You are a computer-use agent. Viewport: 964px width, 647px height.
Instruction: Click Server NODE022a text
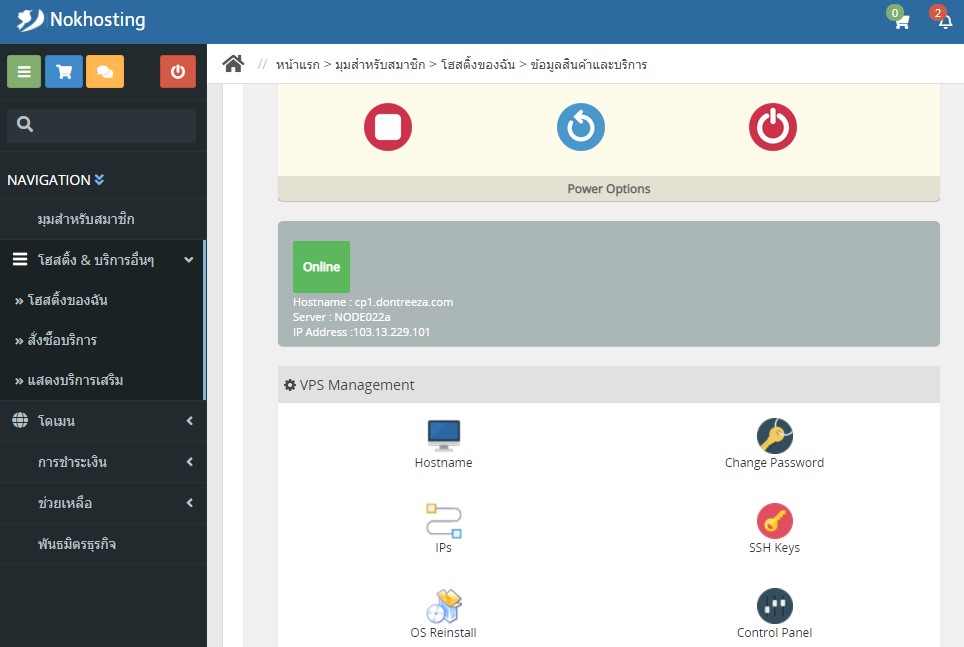pos(342,317)
